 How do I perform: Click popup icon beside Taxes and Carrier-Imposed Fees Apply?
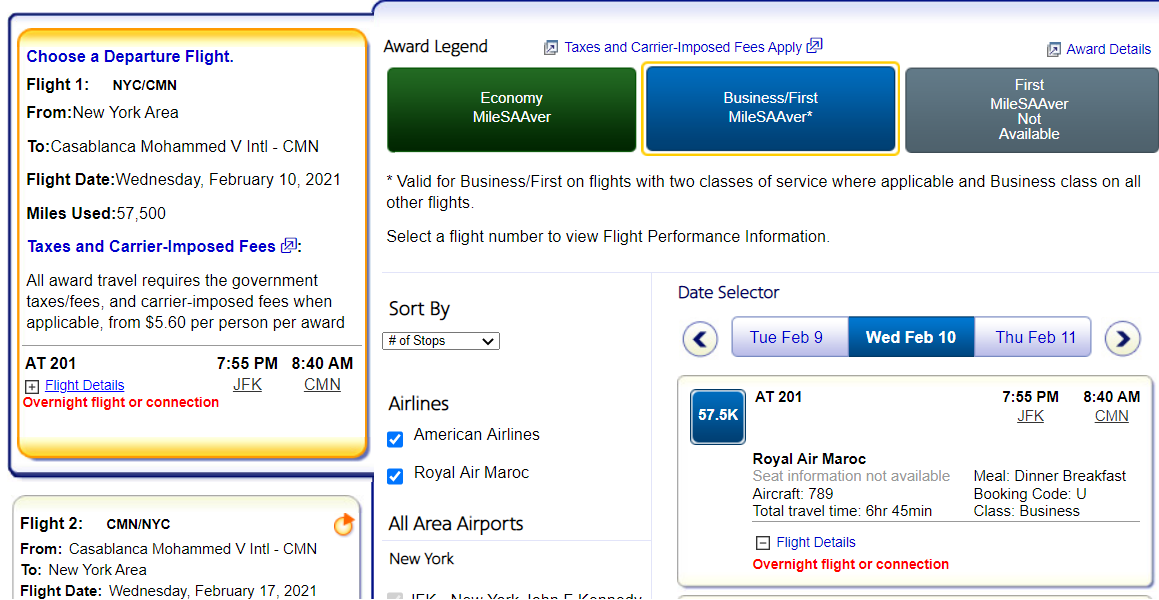point(815,46)
